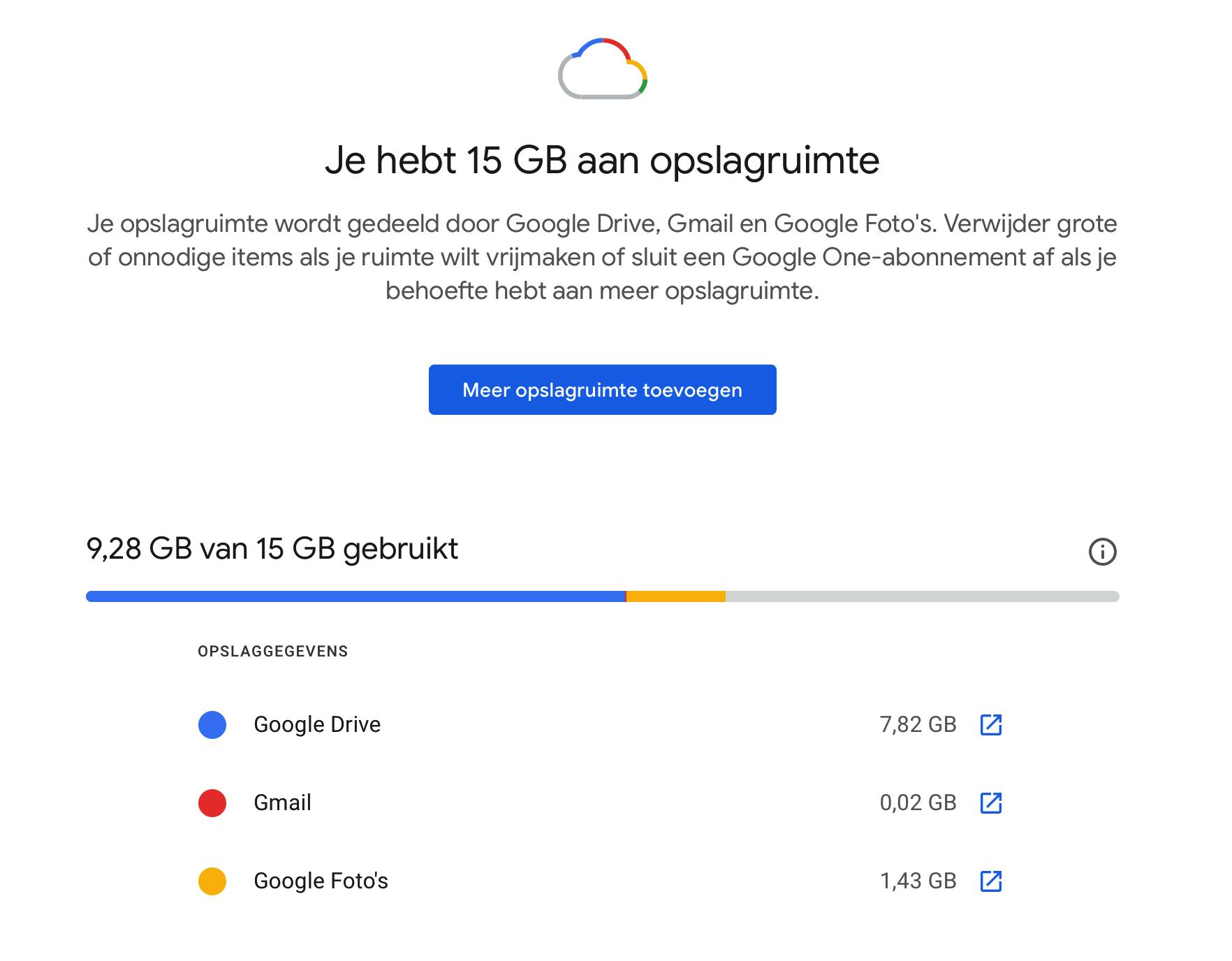Click the Google One cloud logo

602,69
